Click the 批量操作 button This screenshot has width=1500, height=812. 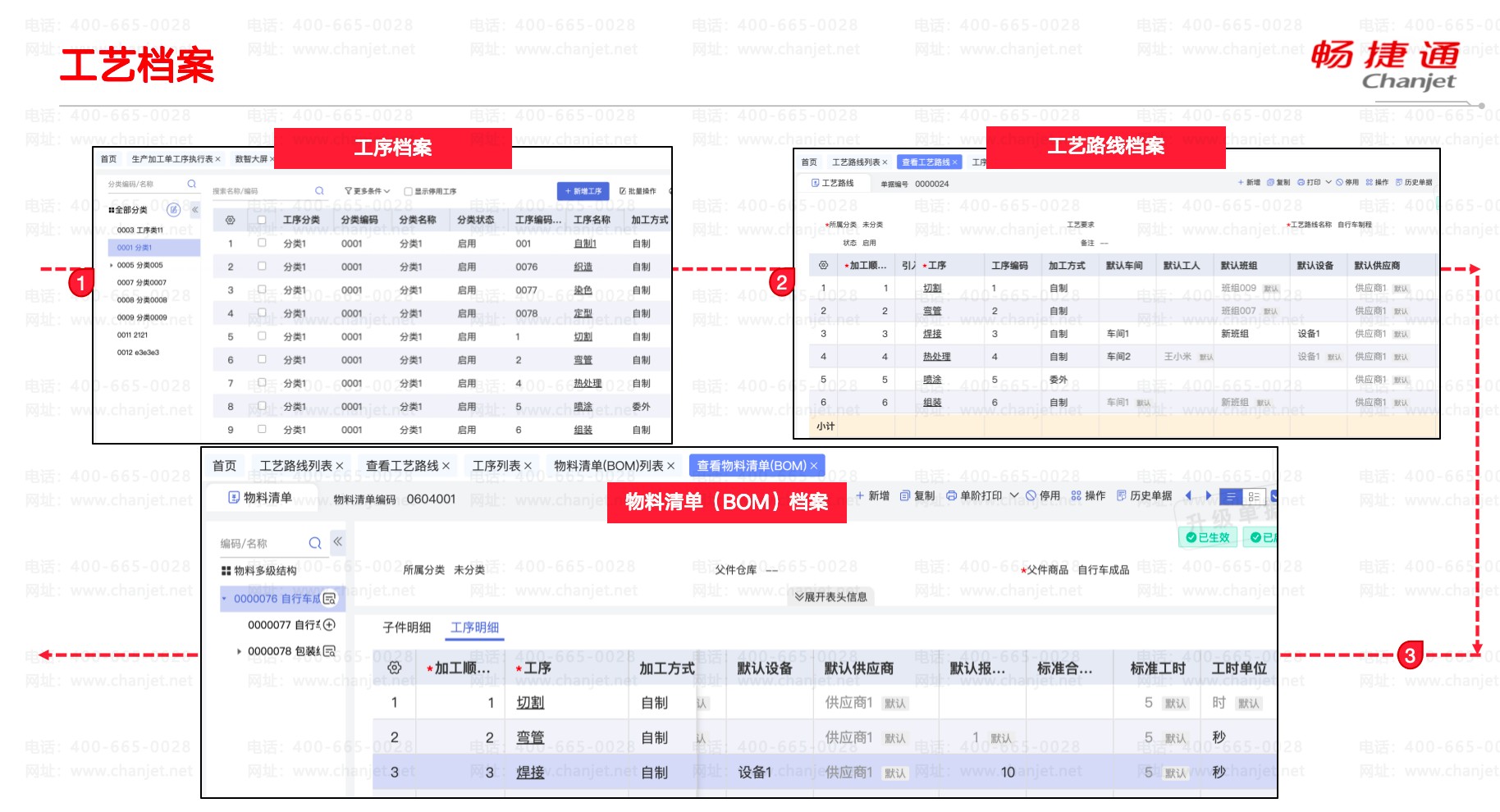tap(638, 191)
